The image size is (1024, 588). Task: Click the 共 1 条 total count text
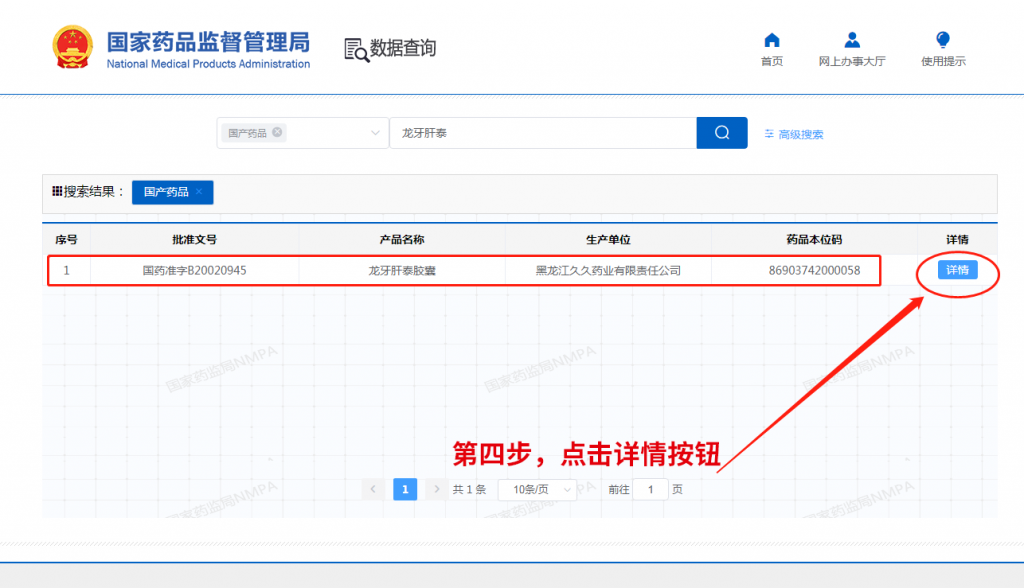(469, 489)
